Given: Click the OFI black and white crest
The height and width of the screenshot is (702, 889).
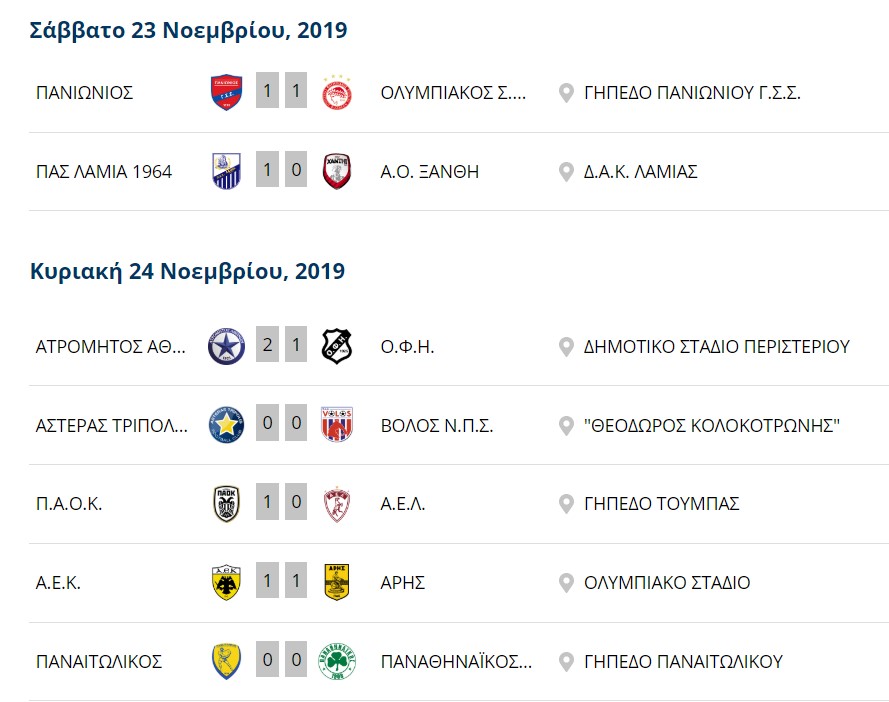Looking at the screenshot, I should pos(337,346).
